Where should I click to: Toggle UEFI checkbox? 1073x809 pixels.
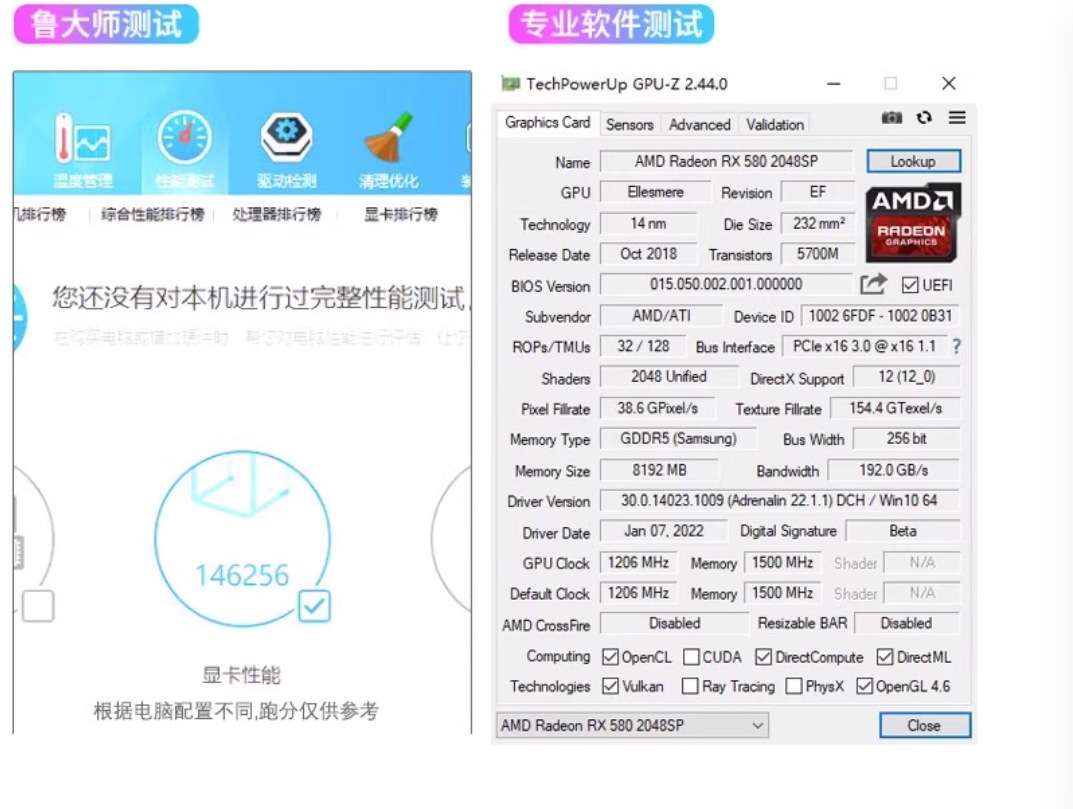pos(909,285)
